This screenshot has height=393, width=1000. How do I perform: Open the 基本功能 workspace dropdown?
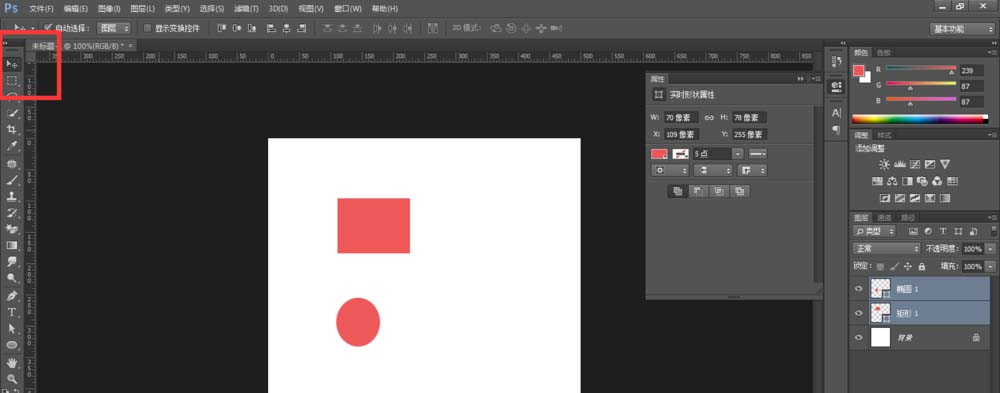point(962,29)
